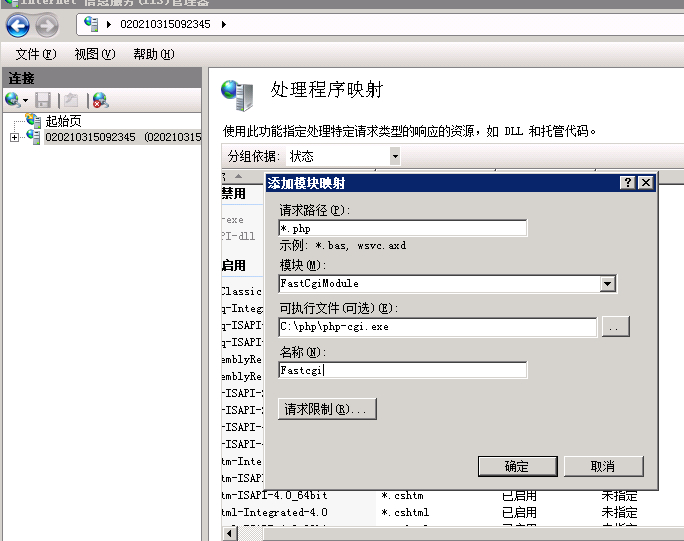Click the 请求路径 input field

[x=403, y=228]
